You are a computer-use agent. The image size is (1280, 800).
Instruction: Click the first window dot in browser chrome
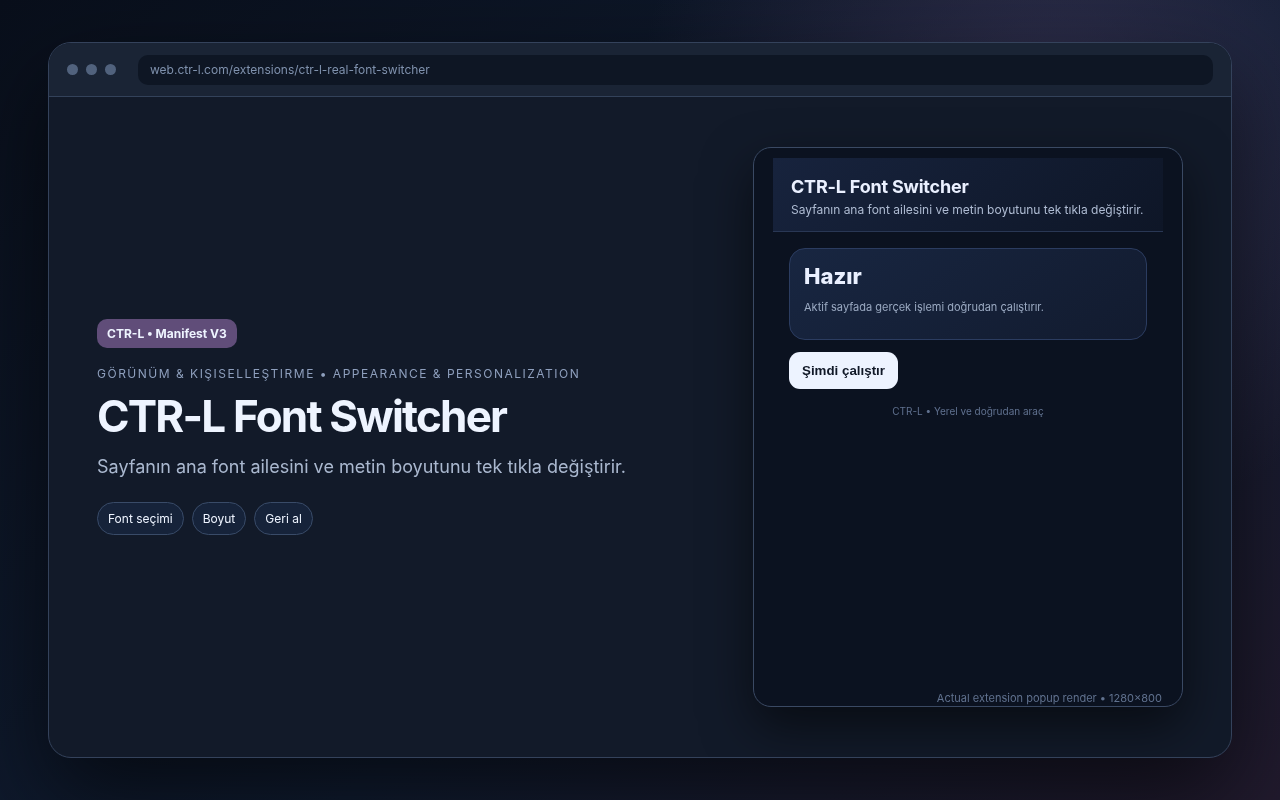72,70
